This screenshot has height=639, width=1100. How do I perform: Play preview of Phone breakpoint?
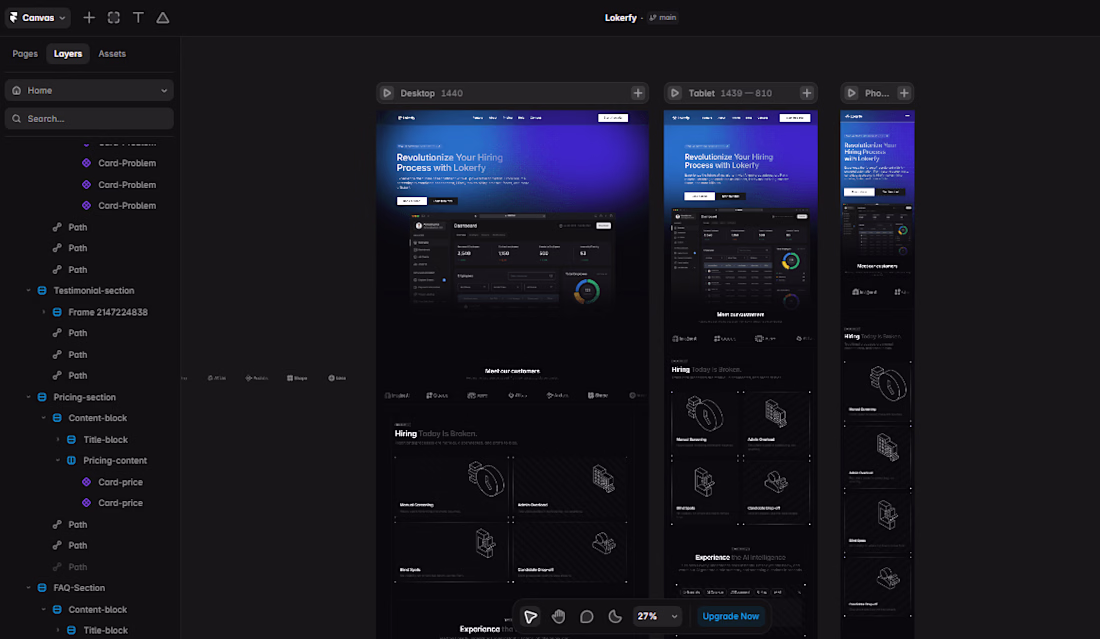point(852,93)
